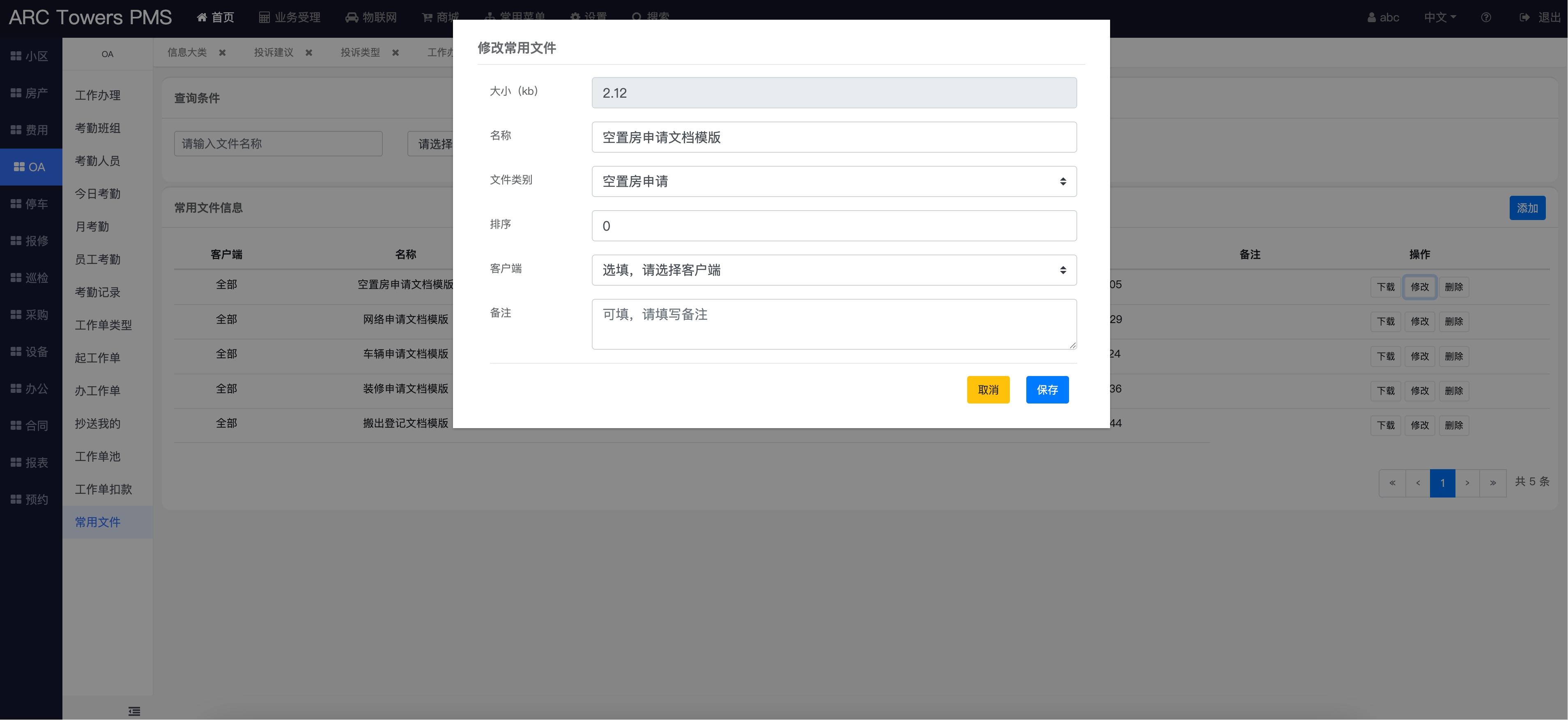Click the 小区 grid icon in sidebar
The width and height of the screenshot is (1568, 720).
pos(16,56)
